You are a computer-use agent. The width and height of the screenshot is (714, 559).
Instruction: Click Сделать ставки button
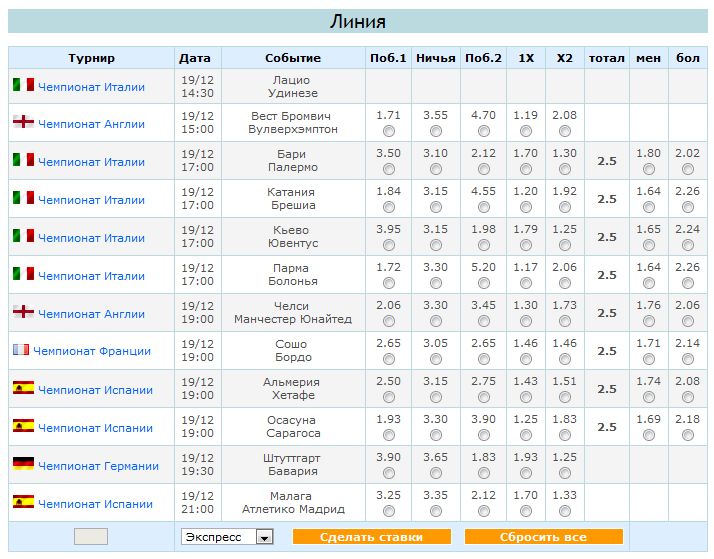(x=372, y=537)
